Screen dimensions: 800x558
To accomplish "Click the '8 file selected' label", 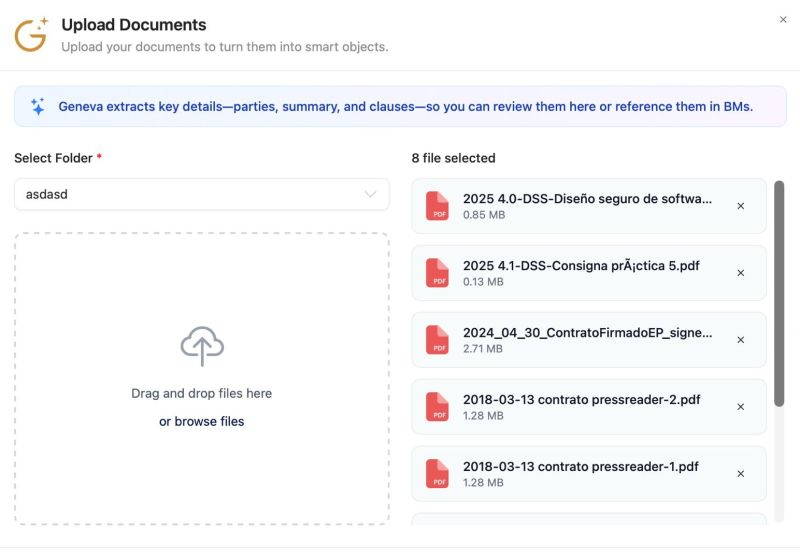I will pos(454,158).
